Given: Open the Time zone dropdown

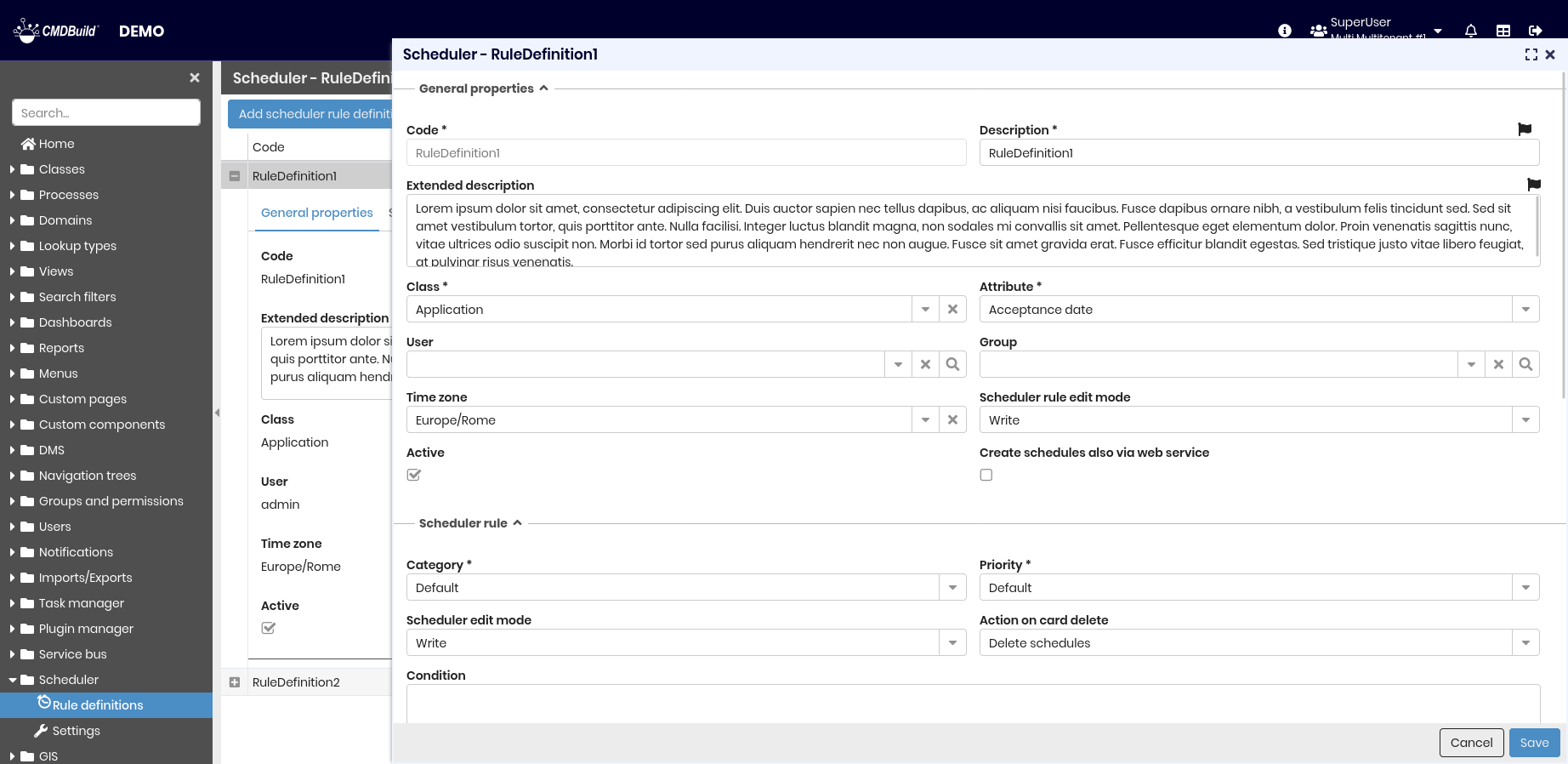Looking at the screenshot, I should coord(925,420).
